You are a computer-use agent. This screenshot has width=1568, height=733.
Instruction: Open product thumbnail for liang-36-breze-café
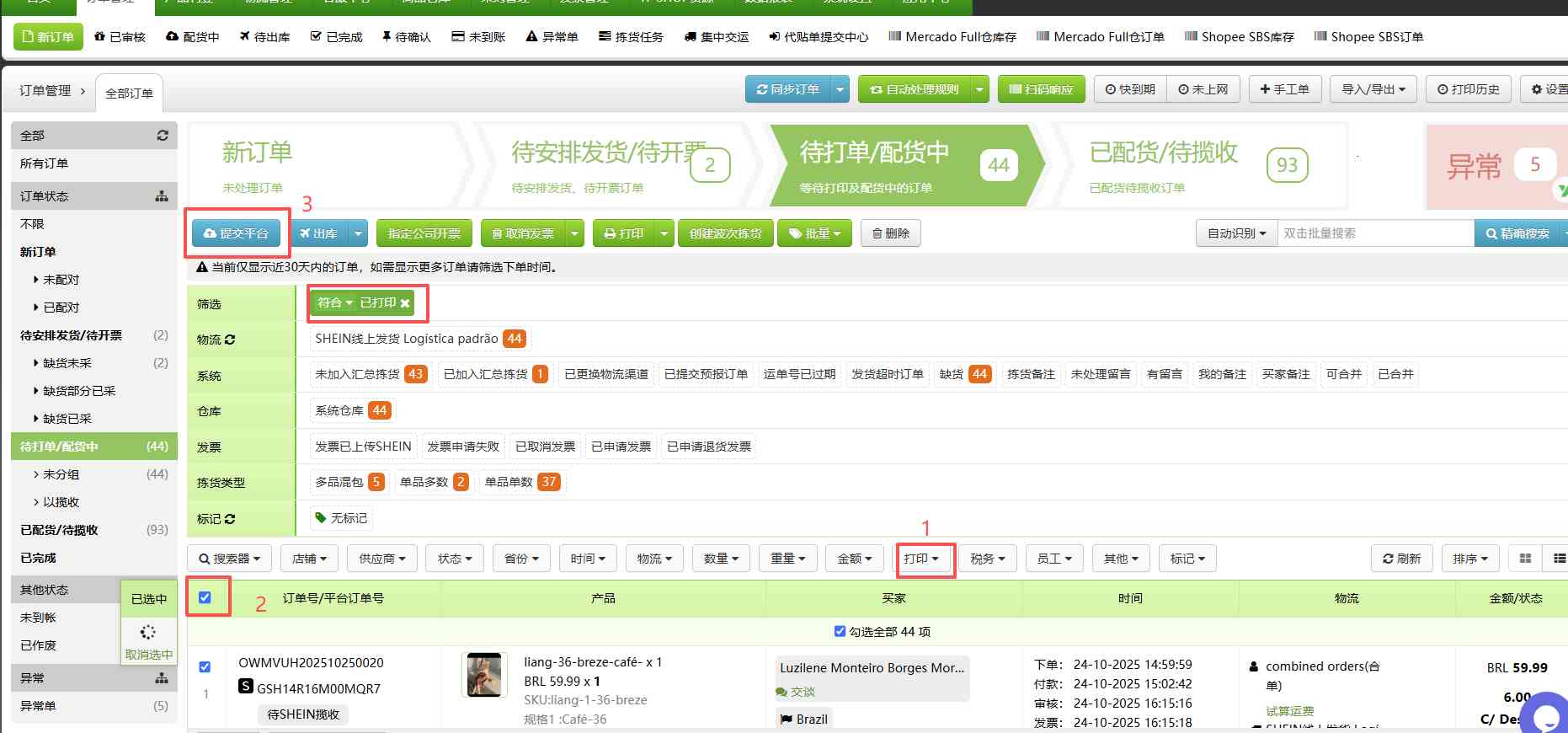[484, 674]
